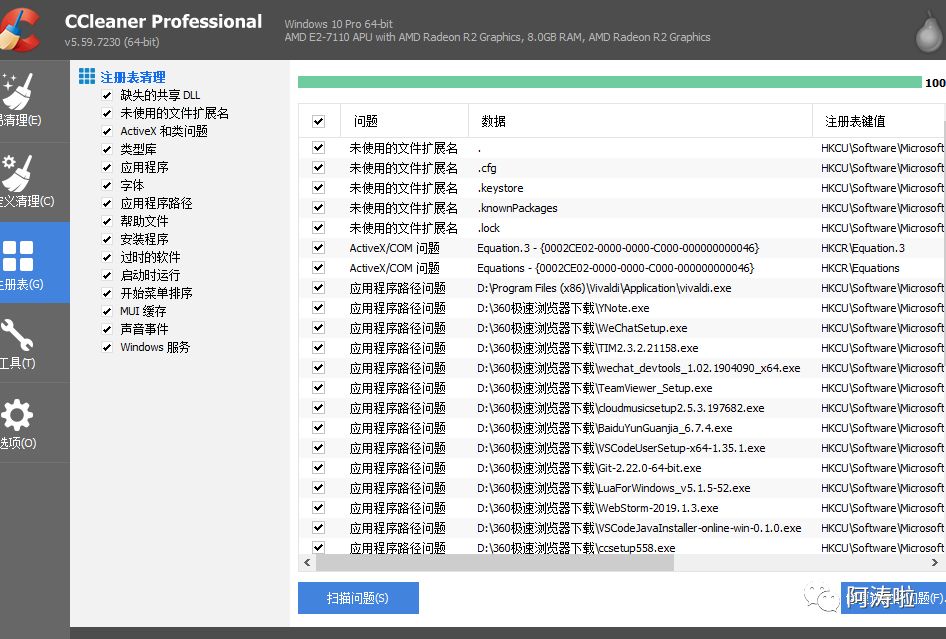Toggle the 声音事件 checkbox
Viewport: 946px width, 639px height.
[x=107, y=329]
